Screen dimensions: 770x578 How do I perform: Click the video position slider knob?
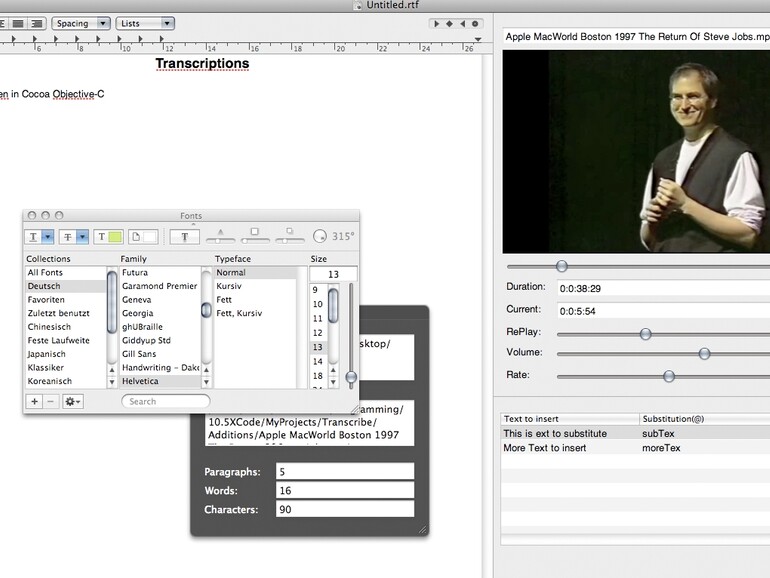click(561, 266)
